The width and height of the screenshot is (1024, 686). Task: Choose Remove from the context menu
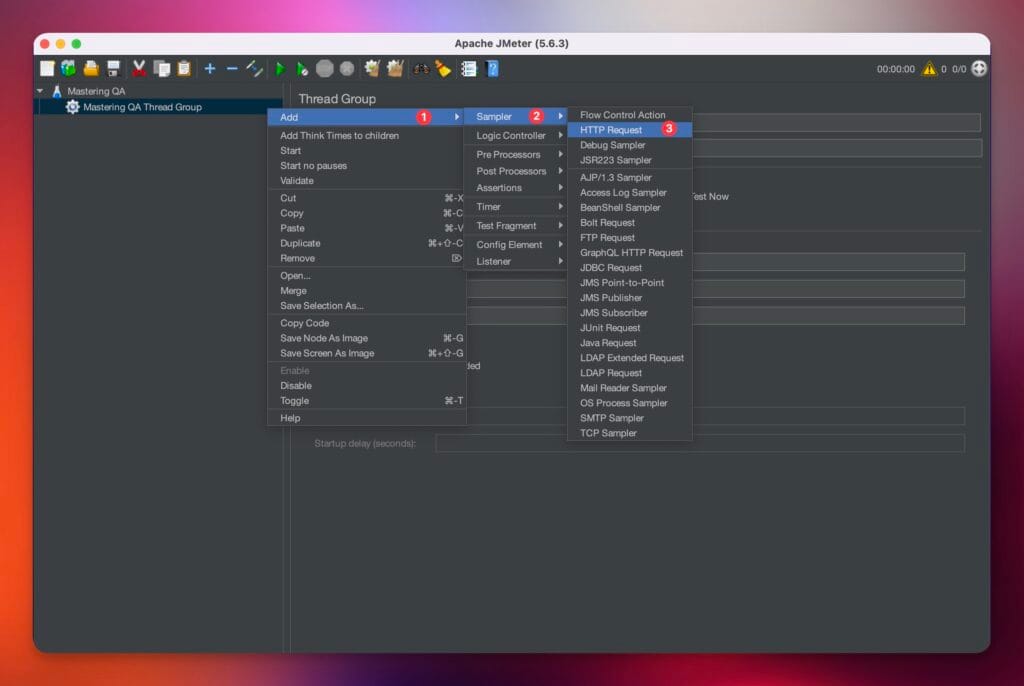tap(367, 258)
